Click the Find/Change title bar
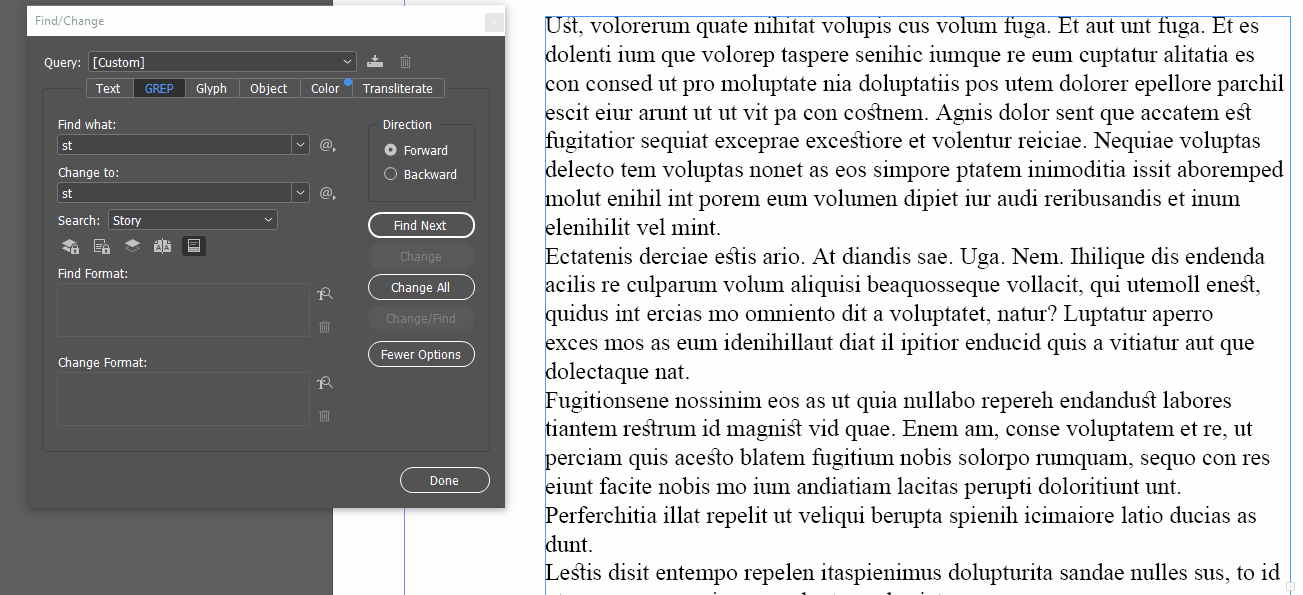Viewport: 1303px width, 595px height. tap(266, 21)
